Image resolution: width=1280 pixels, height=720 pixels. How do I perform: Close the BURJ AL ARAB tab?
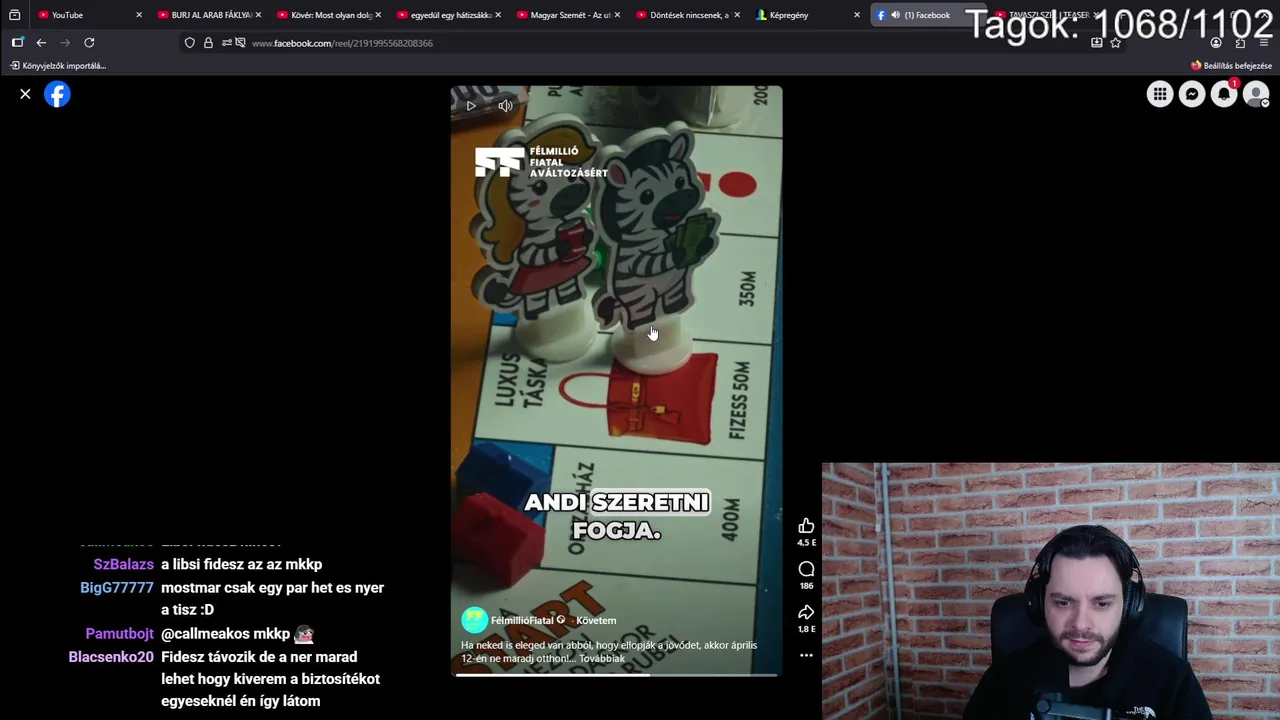click(x=258, y=15)
